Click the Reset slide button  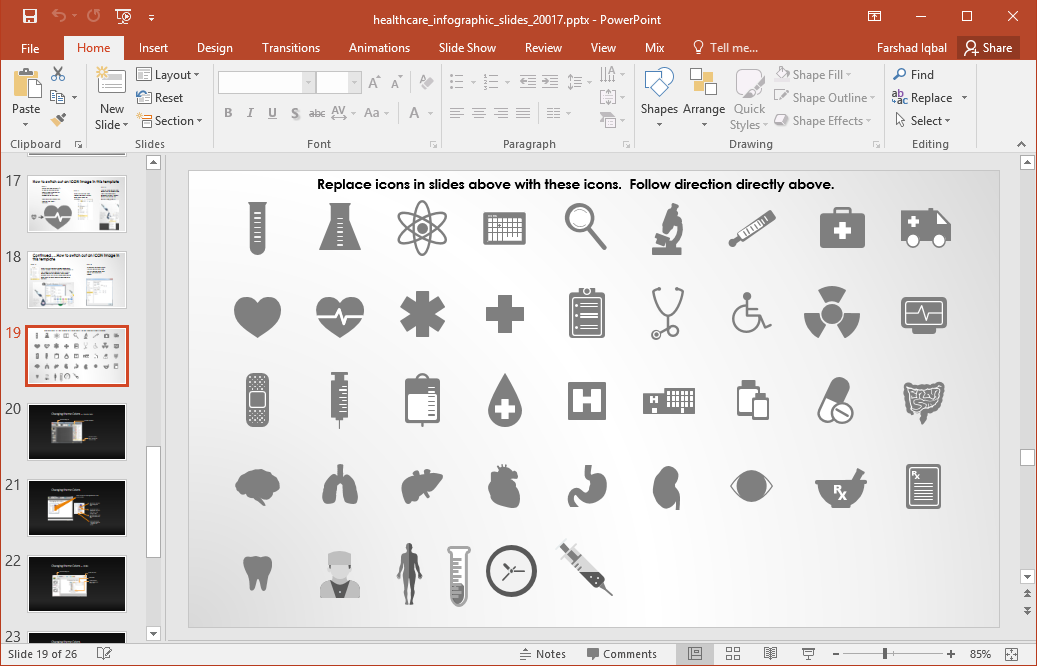tap(160, 98)
